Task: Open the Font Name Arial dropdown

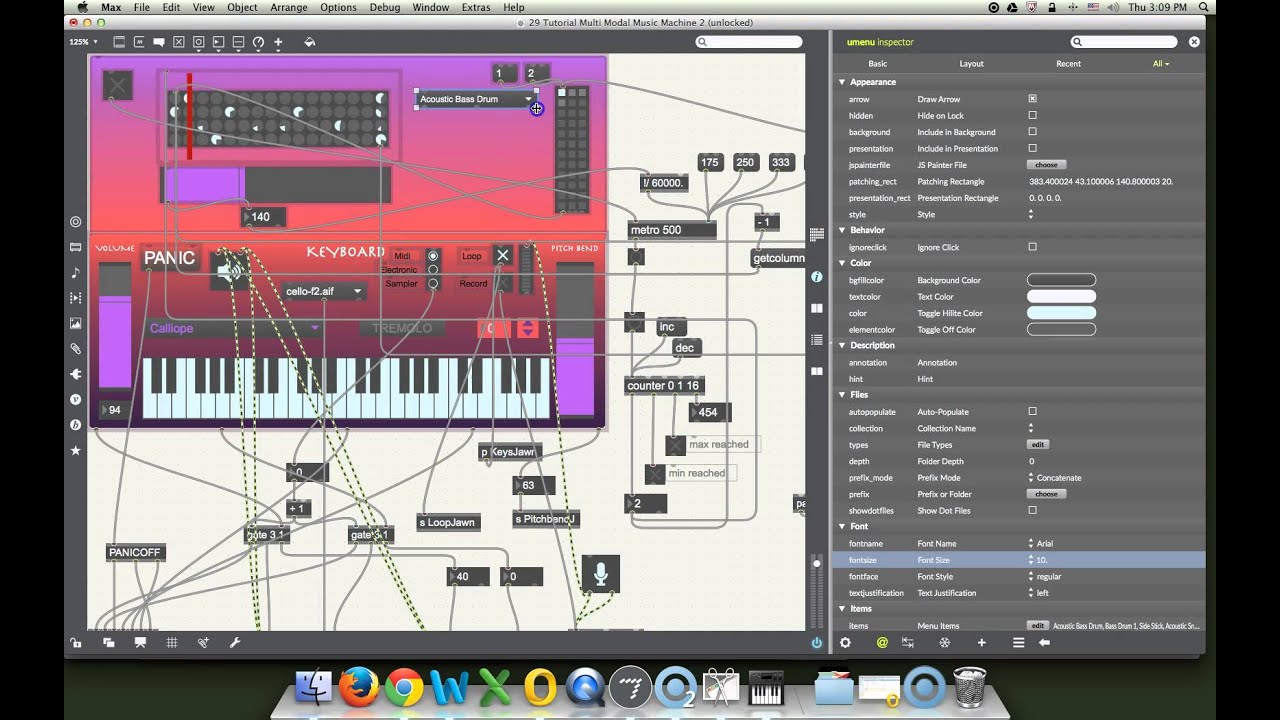Action: (x=1040, y=543)
